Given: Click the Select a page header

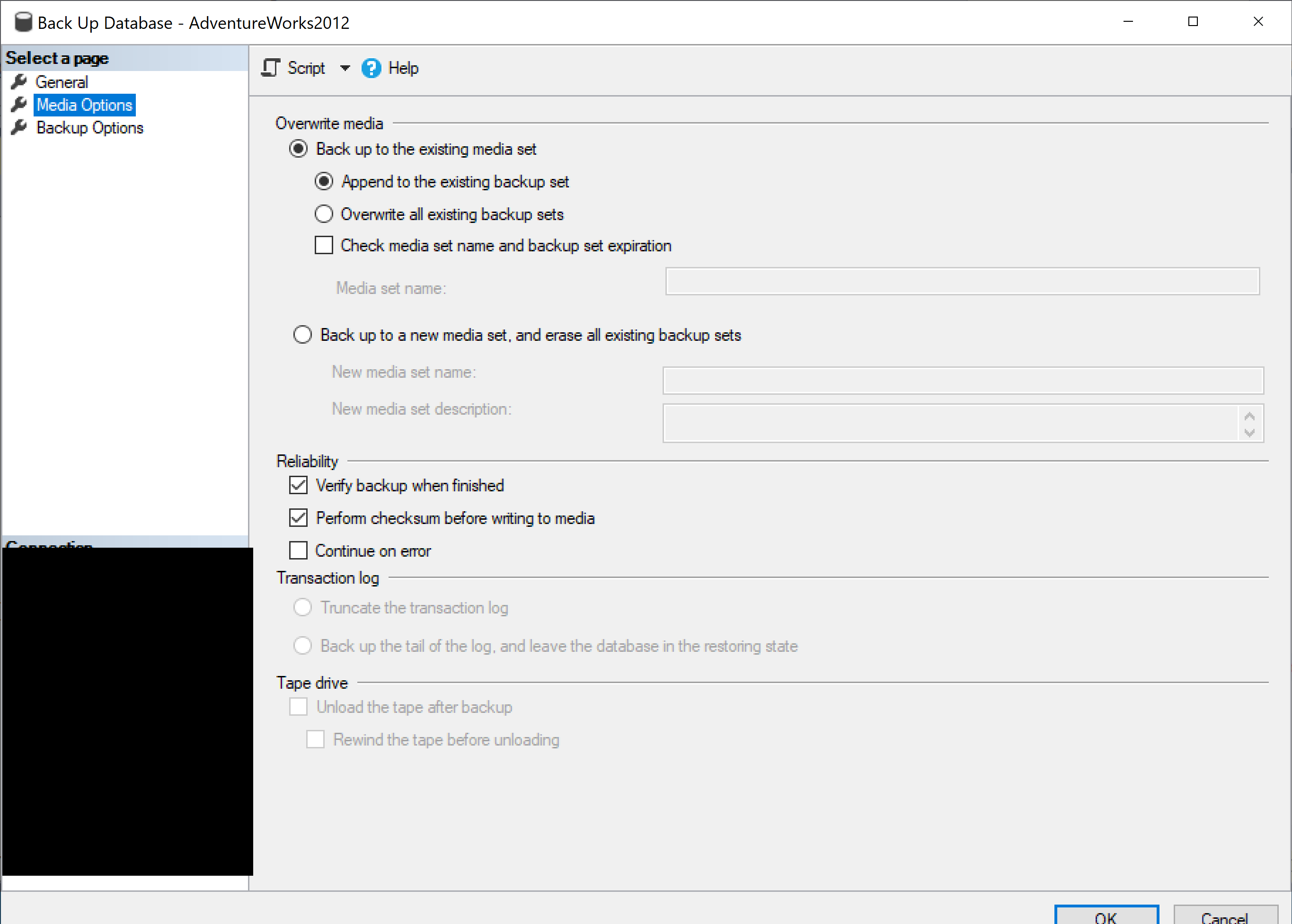Looking at the screenshot, I should (x=57, y=58).
